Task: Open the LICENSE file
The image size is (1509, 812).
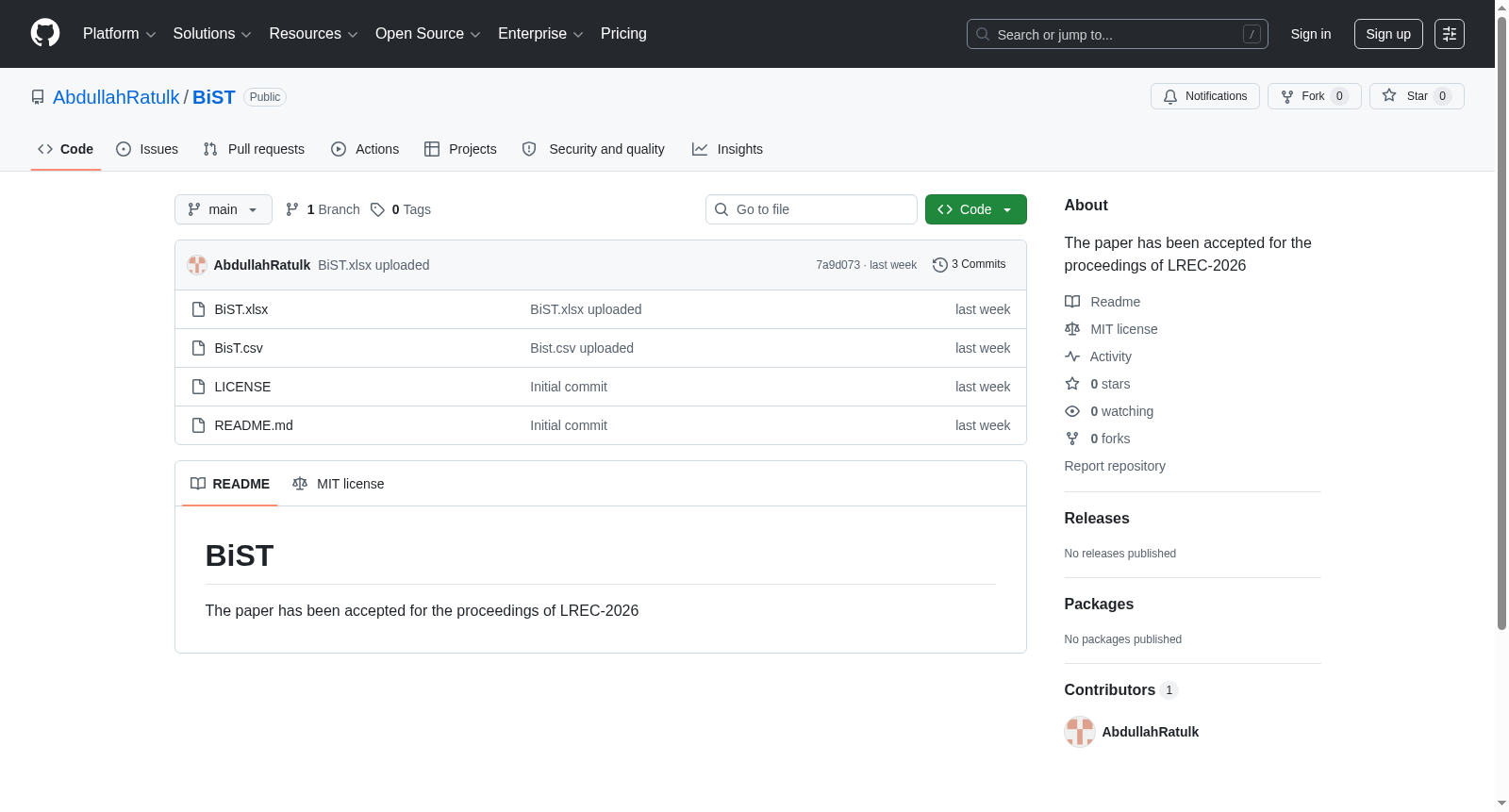Action: (242, 387)
